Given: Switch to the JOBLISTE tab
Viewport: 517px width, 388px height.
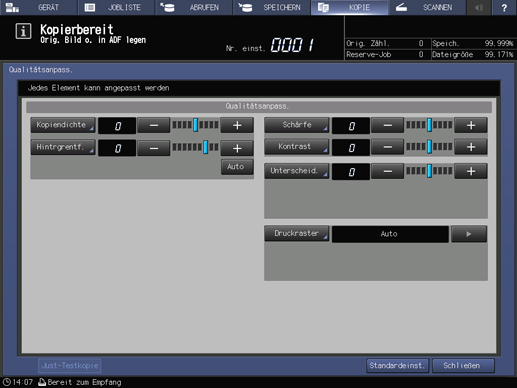Looking at the screenshot, I should click(x=116, y=7).
